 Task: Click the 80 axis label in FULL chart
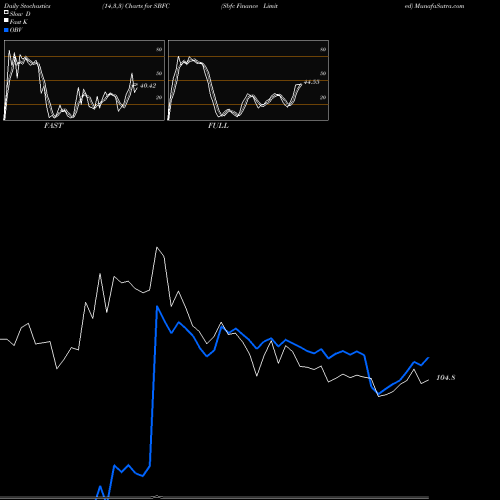tap(323, 49)
